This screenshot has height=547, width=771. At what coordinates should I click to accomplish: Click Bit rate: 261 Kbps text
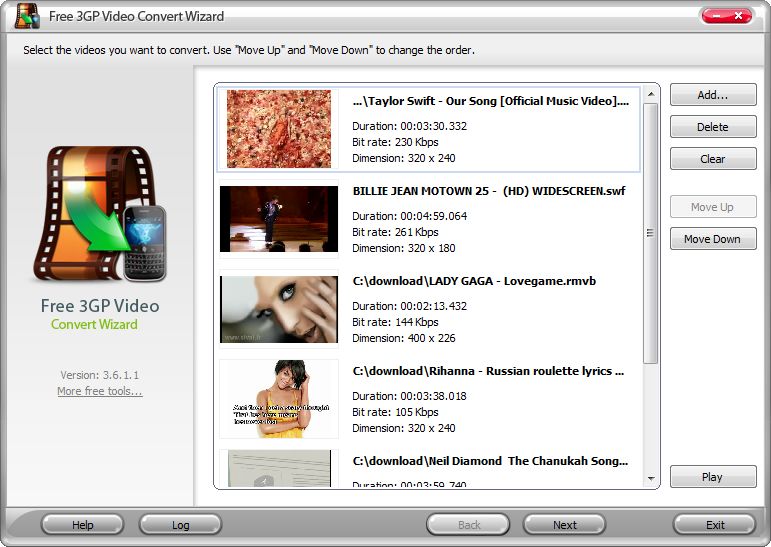point(395,232)
